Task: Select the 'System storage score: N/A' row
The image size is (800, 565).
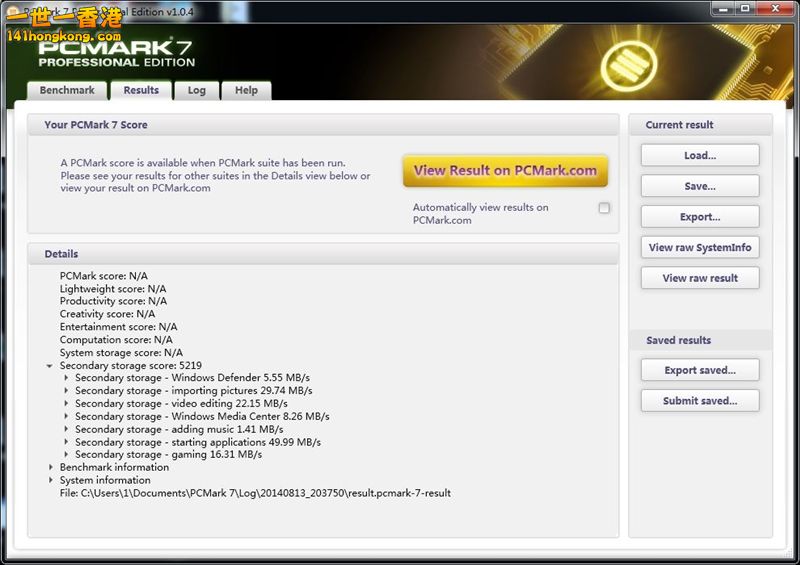Action: (x=121, y=353)
